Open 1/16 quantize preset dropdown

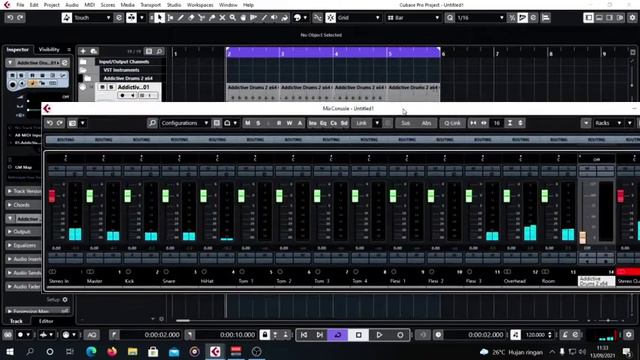[480, 18]
